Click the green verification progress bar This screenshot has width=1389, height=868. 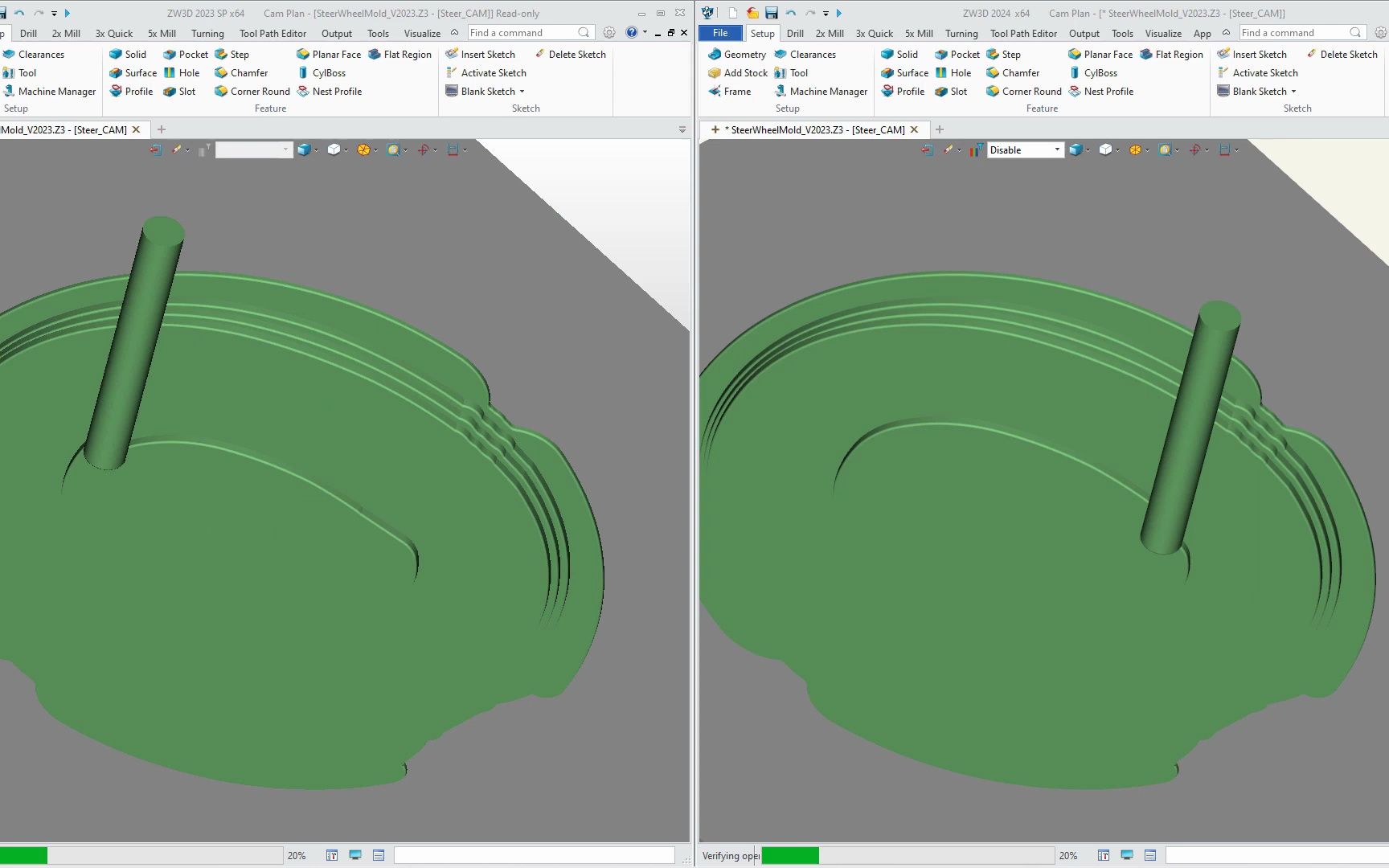790,855
